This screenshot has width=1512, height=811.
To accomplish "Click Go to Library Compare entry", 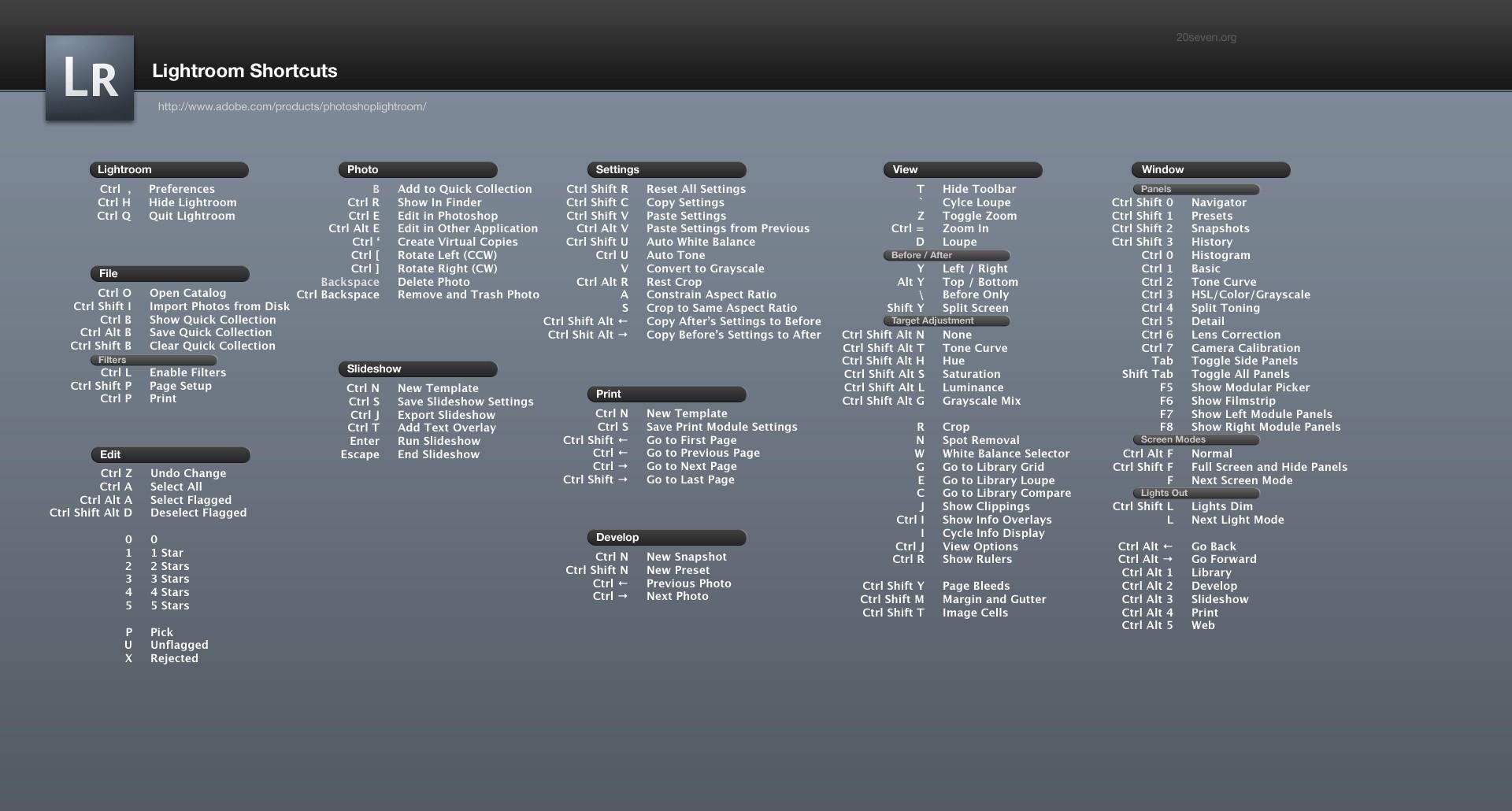I will click(1007, 493).
